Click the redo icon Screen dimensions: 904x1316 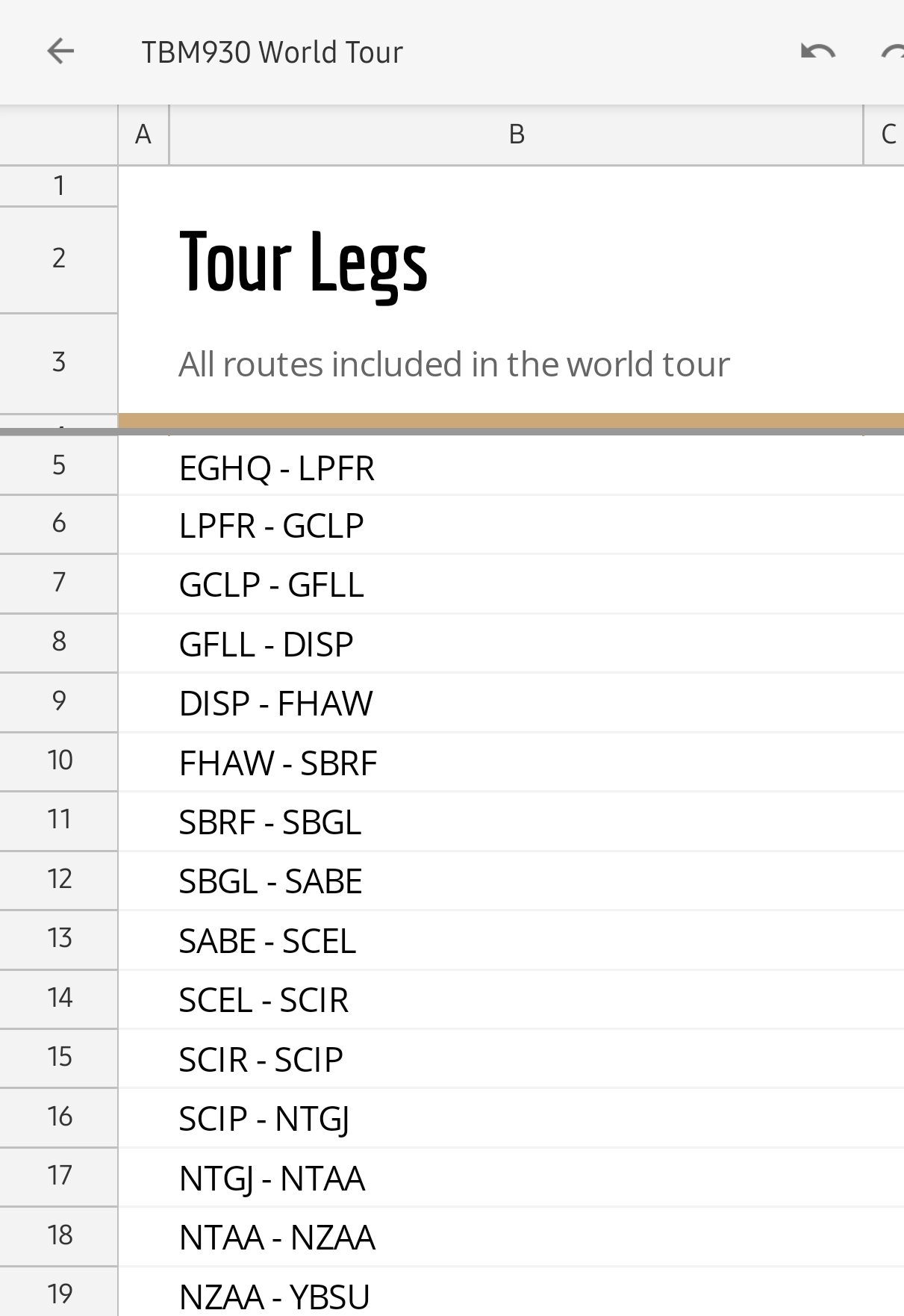point(893,52)
